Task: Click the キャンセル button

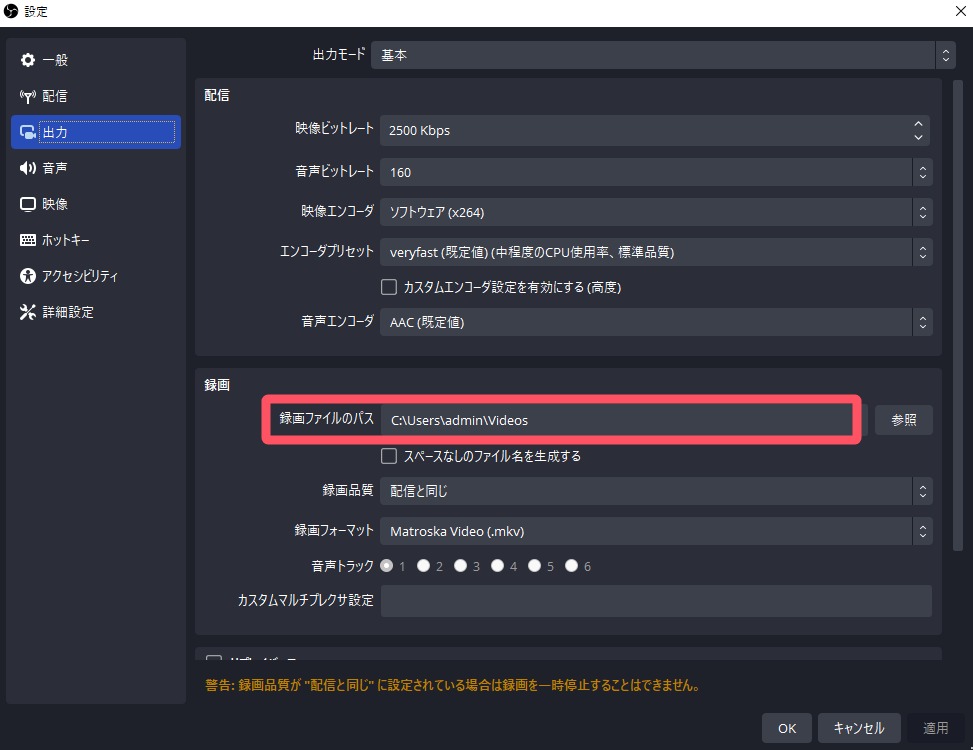Action: (x=858, y=728)
